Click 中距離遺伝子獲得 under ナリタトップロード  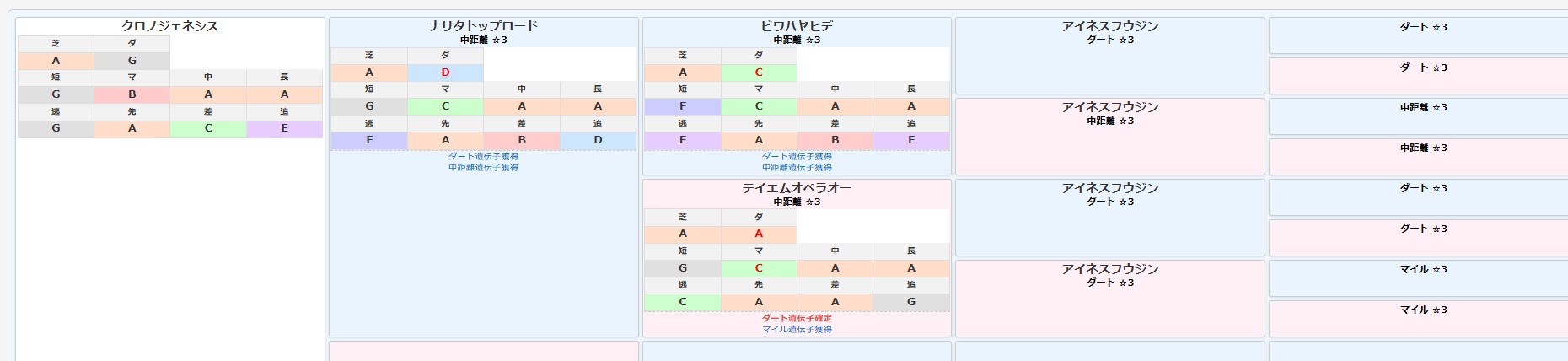483,167
